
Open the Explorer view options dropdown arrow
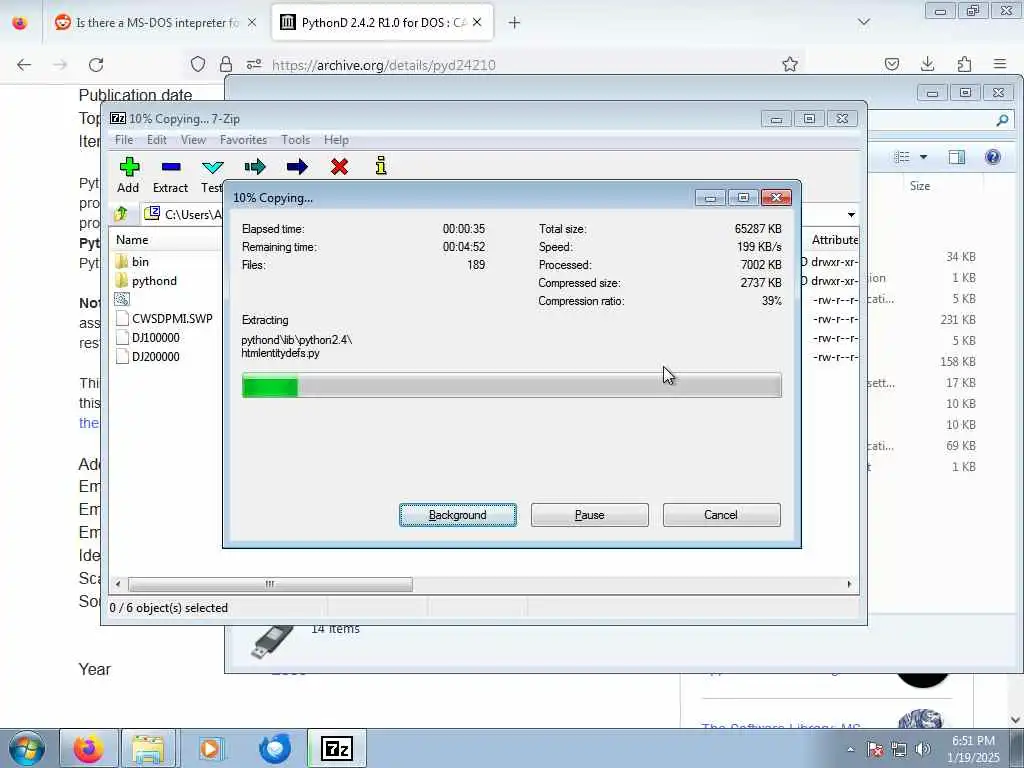(x=923, y=157)
